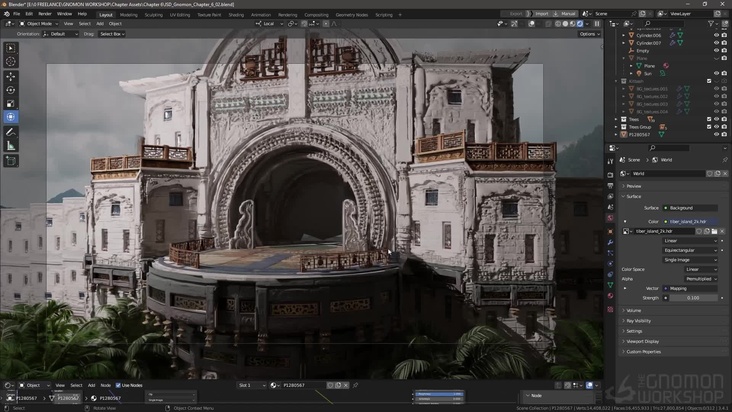Image resolution: width=732 pixels, height=412 pixels.
Task: Open the Scene properties tab
Action: tap(610, 207)
